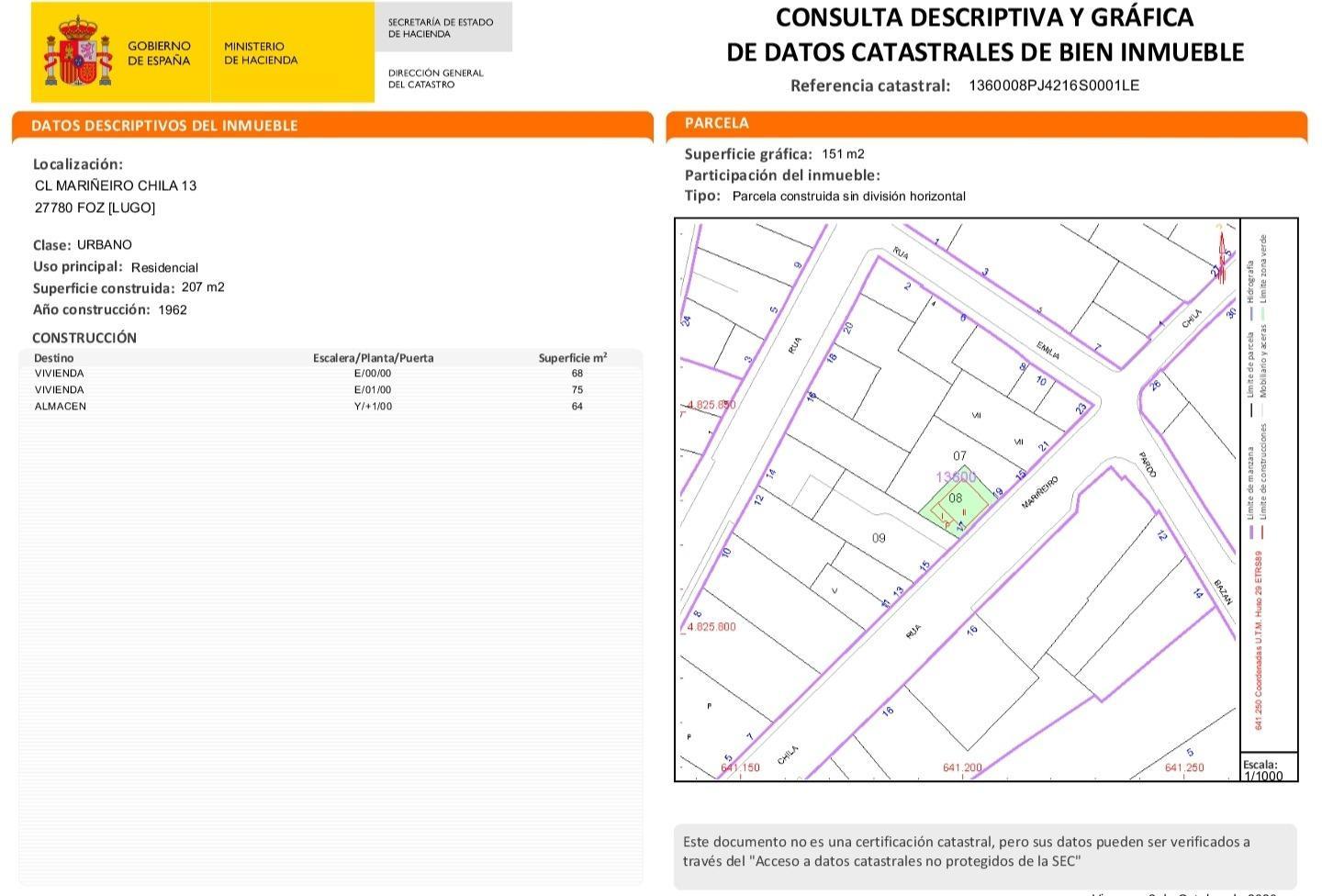1322x896 pixels.
Task: Click the construction year 1962
Action: pyautogui.click(x=173, y=309)
